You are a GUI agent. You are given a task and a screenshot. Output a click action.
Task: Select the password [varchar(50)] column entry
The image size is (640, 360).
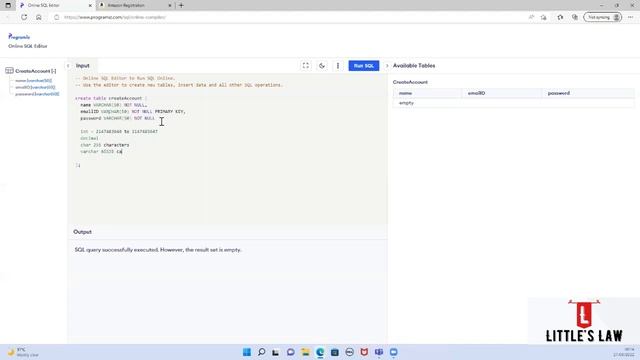tap(37, 94)
